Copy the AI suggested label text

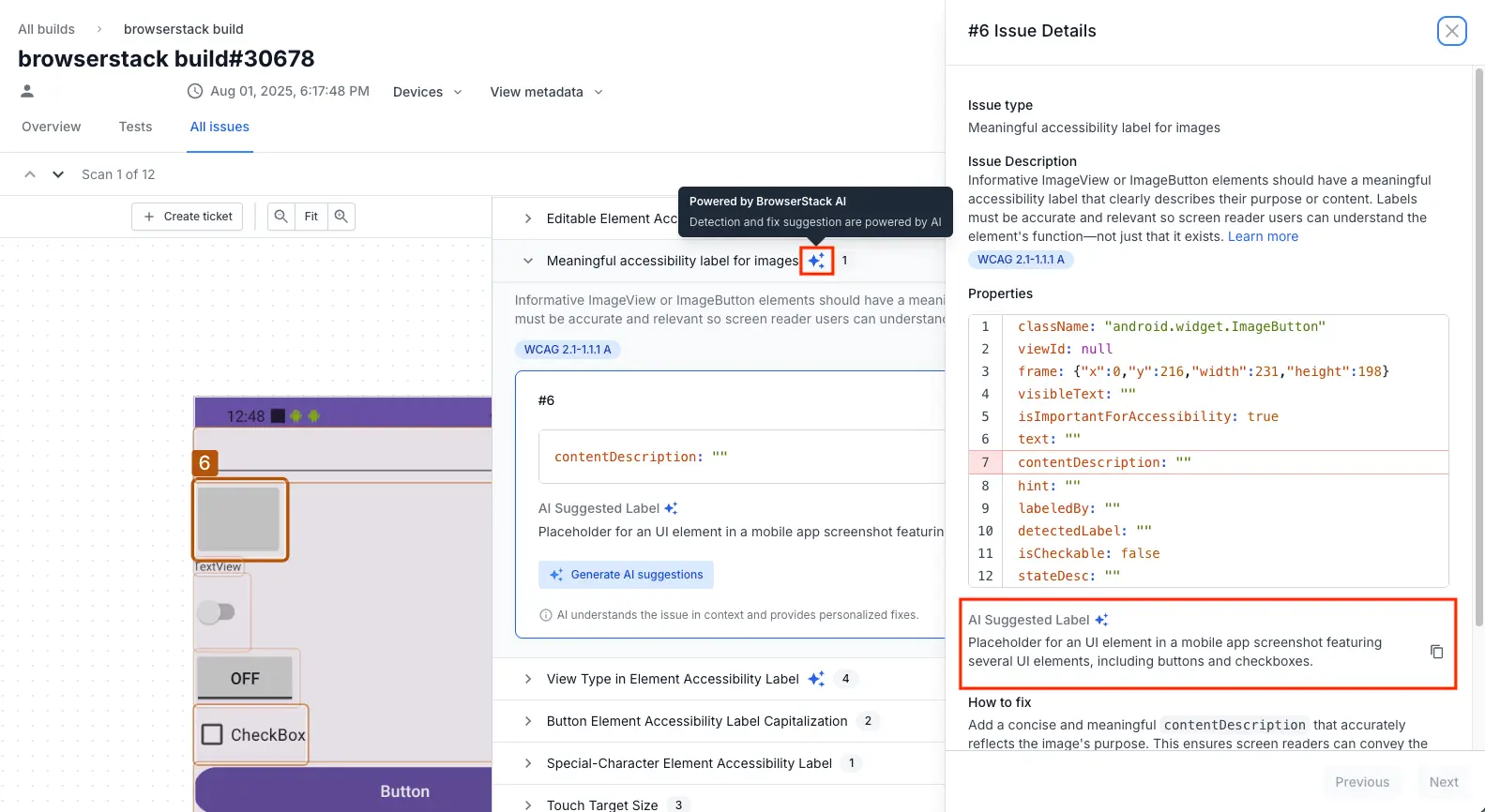(1436, 652)
